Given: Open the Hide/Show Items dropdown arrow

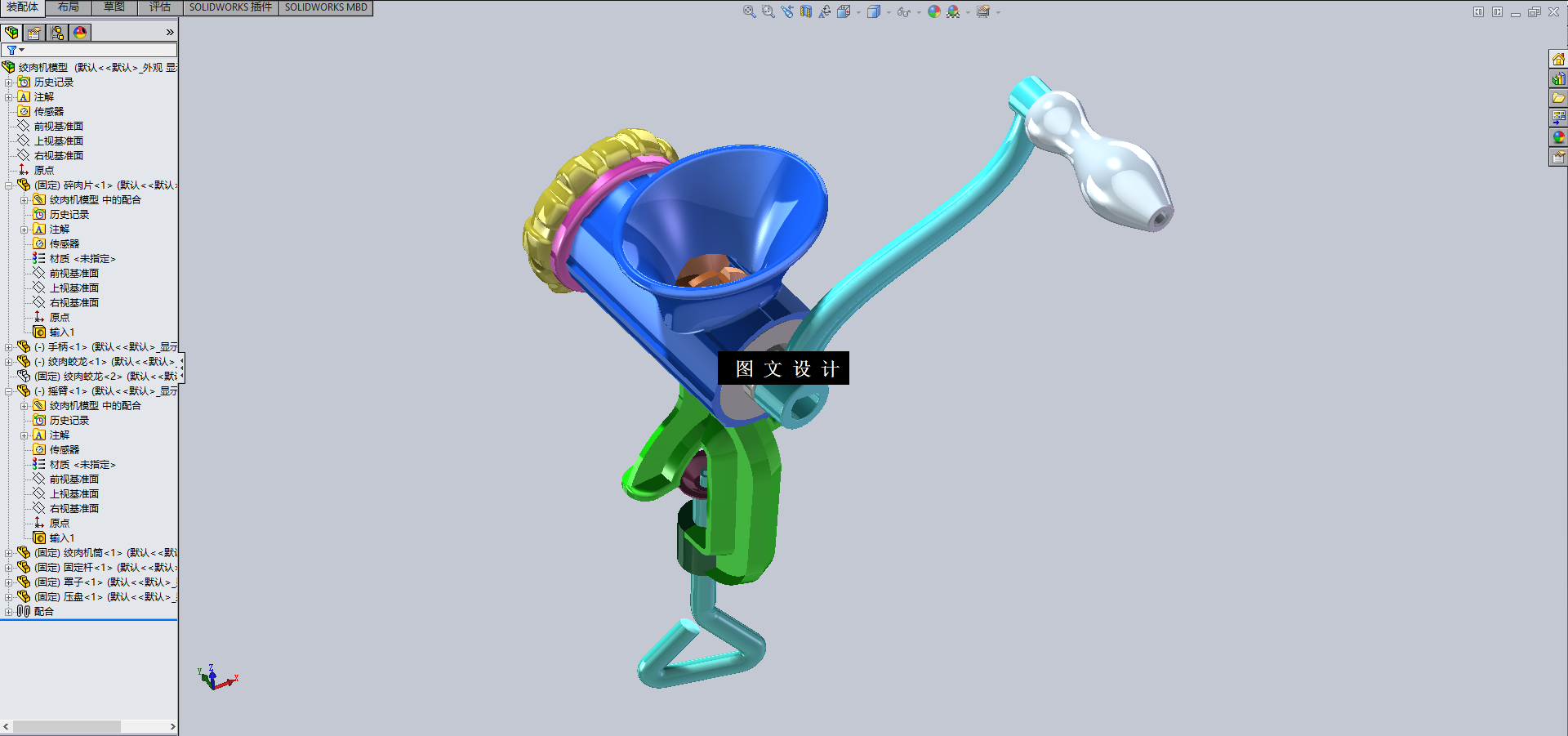Looking at the screenshot, I should 918,12.
